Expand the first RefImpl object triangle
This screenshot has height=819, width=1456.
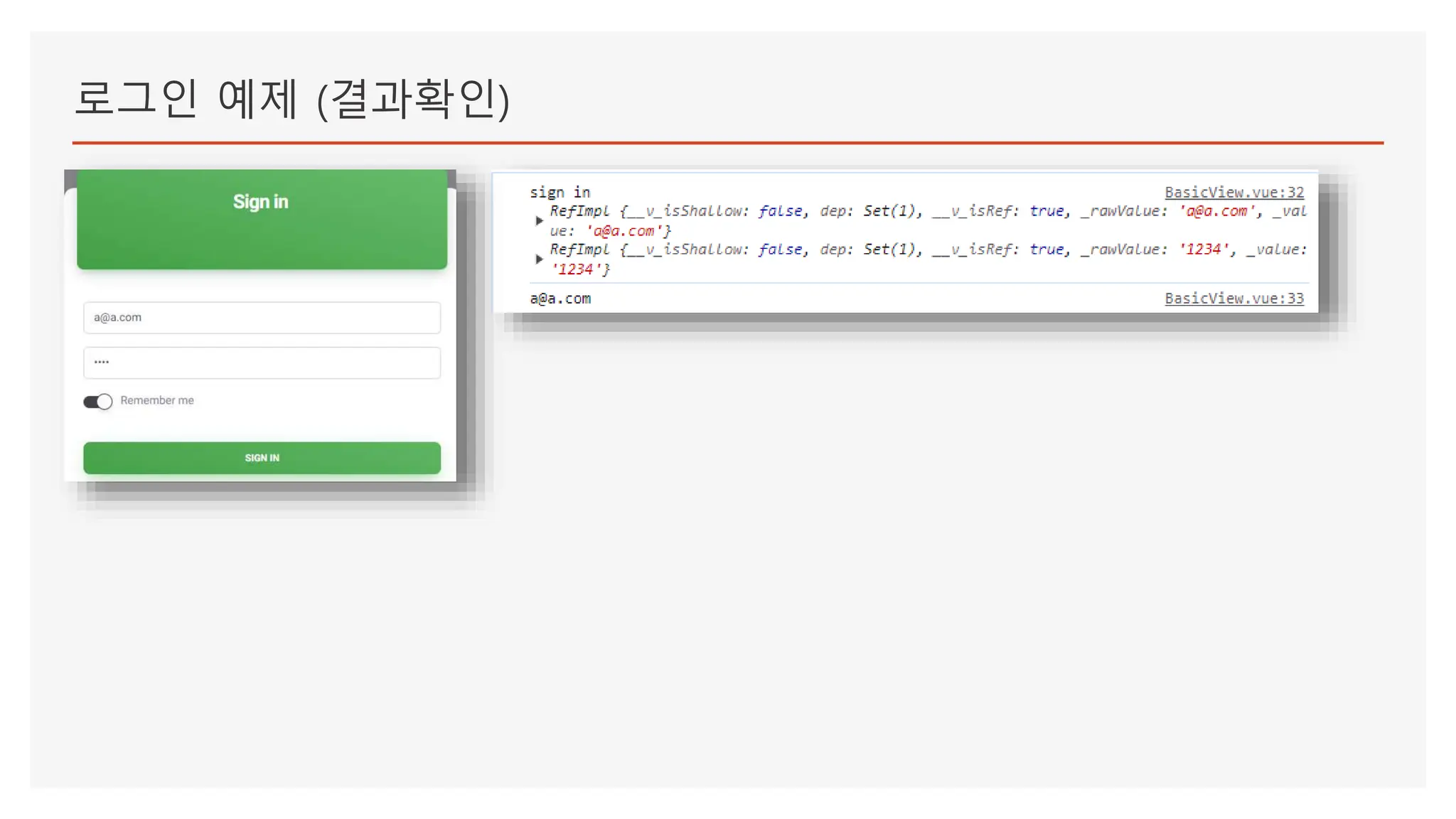coord(539,221)
